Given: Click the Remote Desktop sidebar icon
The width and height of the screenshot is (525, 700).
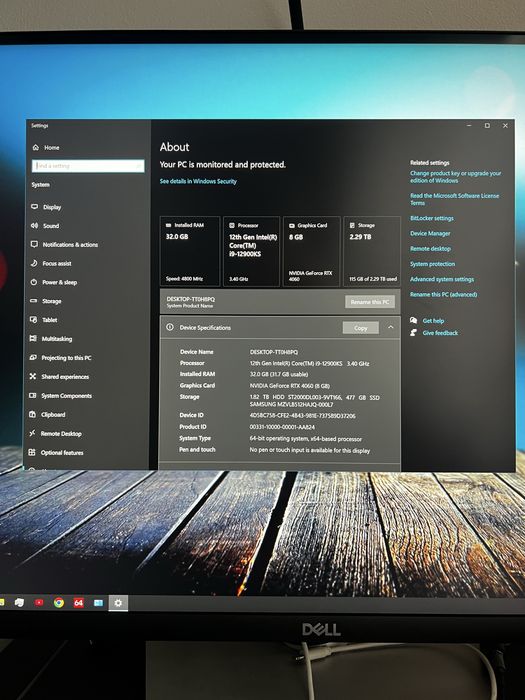Looking at the screenshot, I should (x=32, y=433).
